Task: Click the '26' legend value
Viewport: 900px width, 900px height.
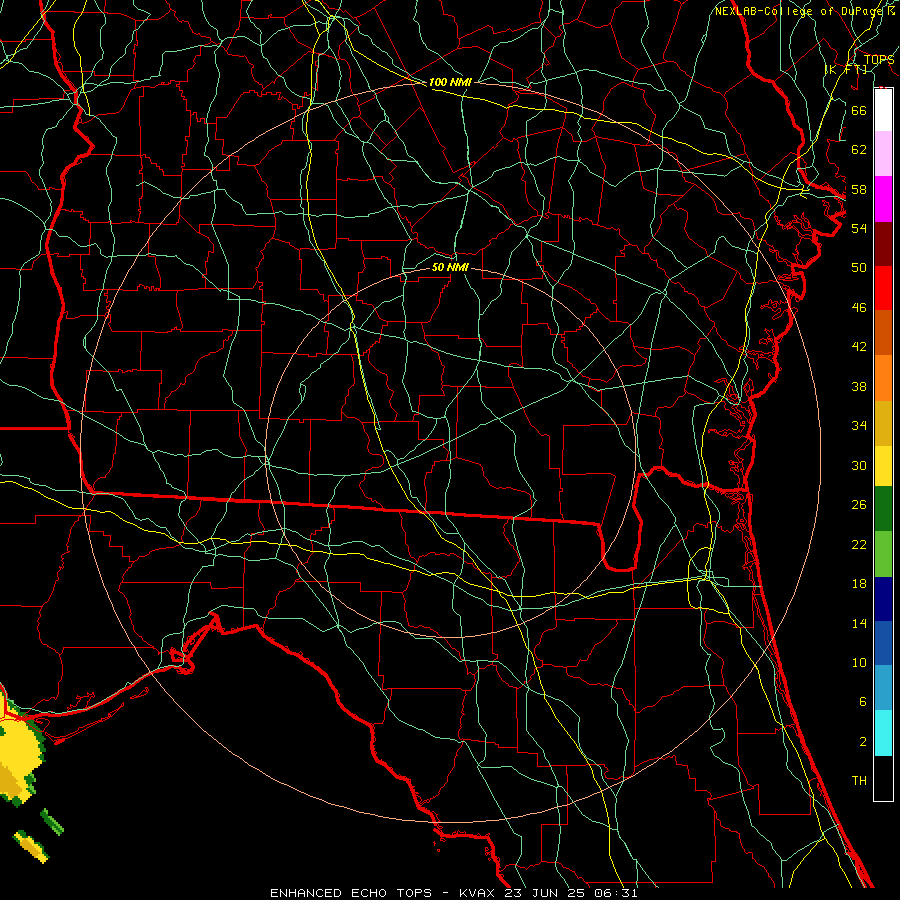Action: coord(859,505)
